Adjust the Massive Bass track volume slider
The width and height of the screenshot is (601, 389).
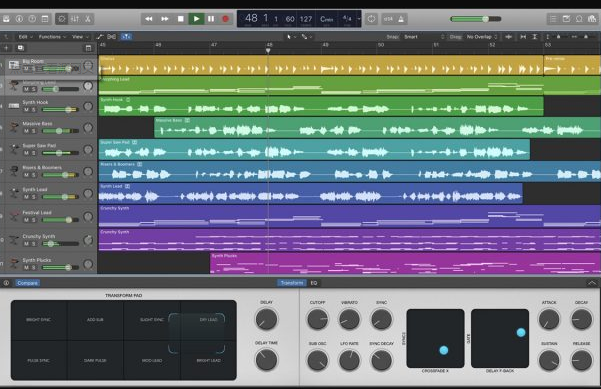(61, 131)
